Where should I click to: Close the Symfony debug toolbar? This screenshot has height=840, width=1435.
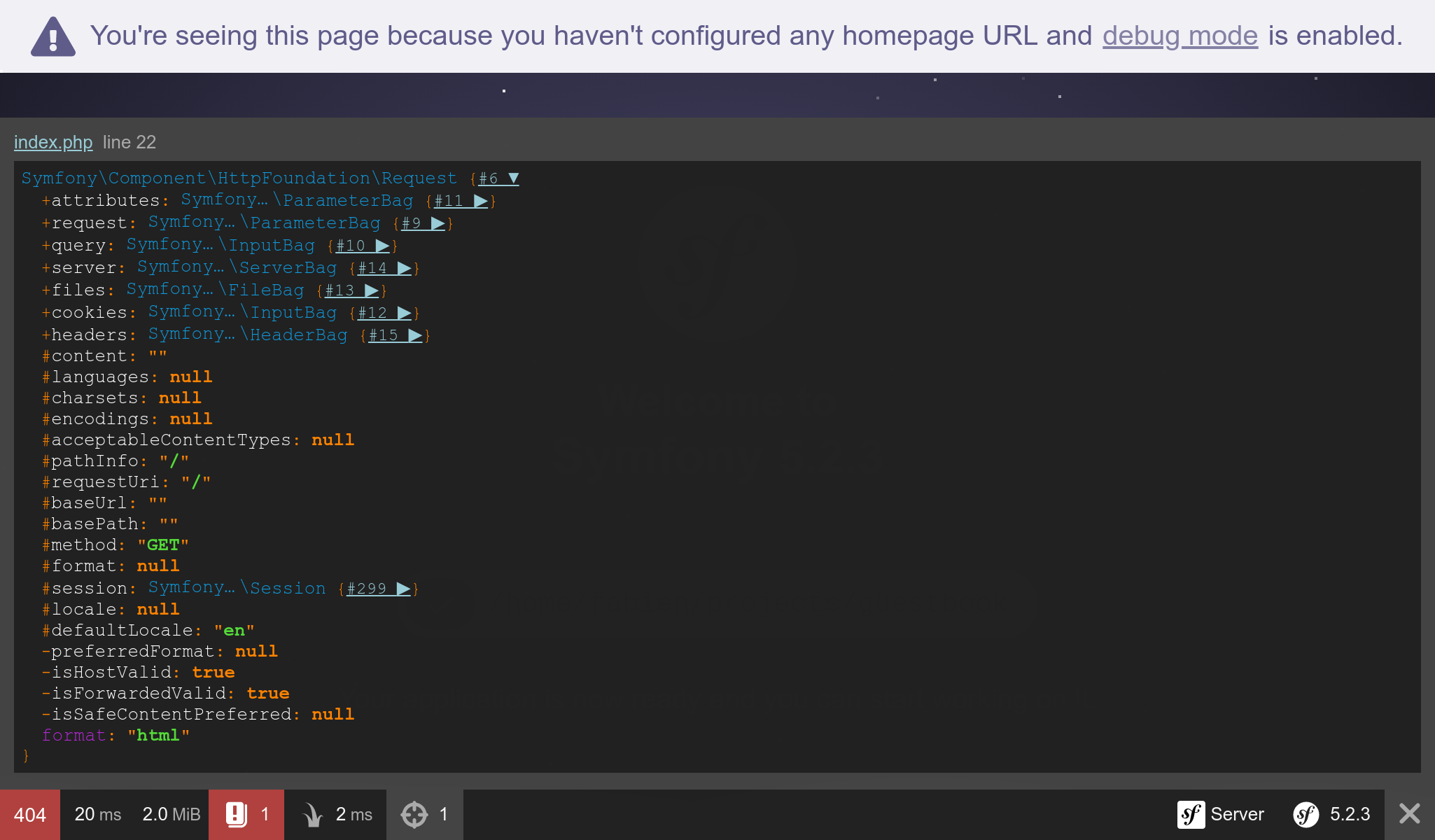[x=1410, y=814]
